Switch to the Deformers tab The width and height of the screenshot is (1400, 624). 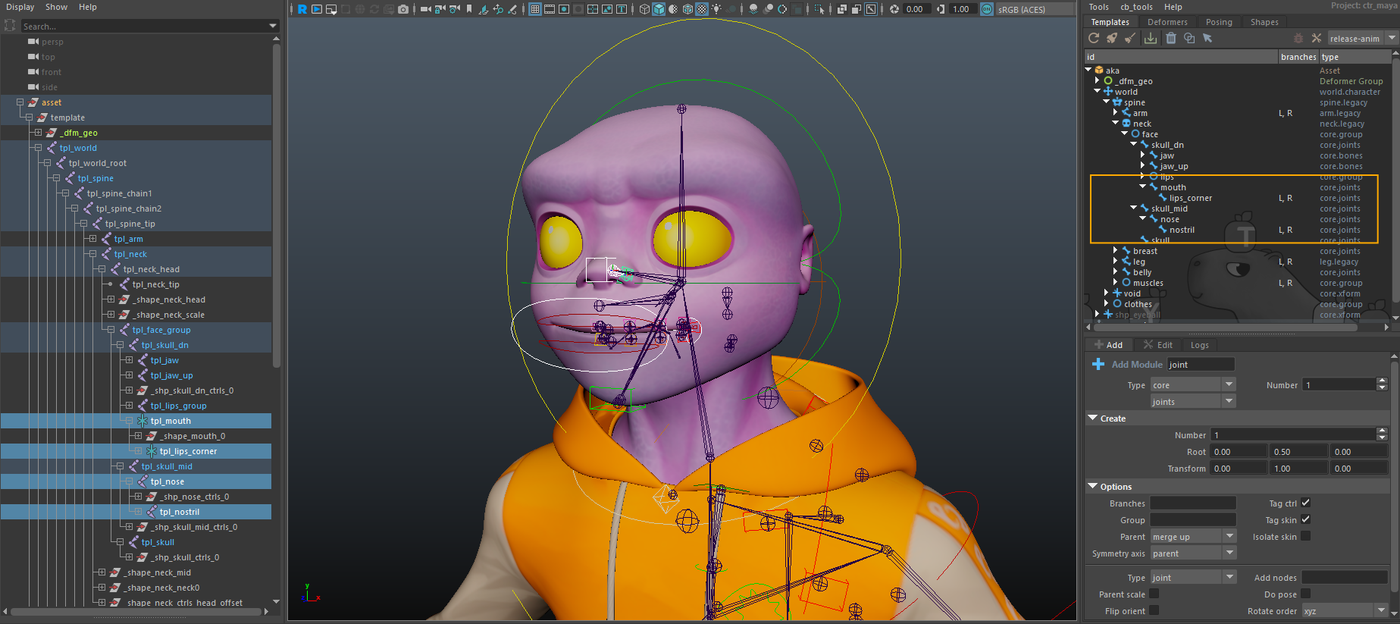(x=1167, y=22)
